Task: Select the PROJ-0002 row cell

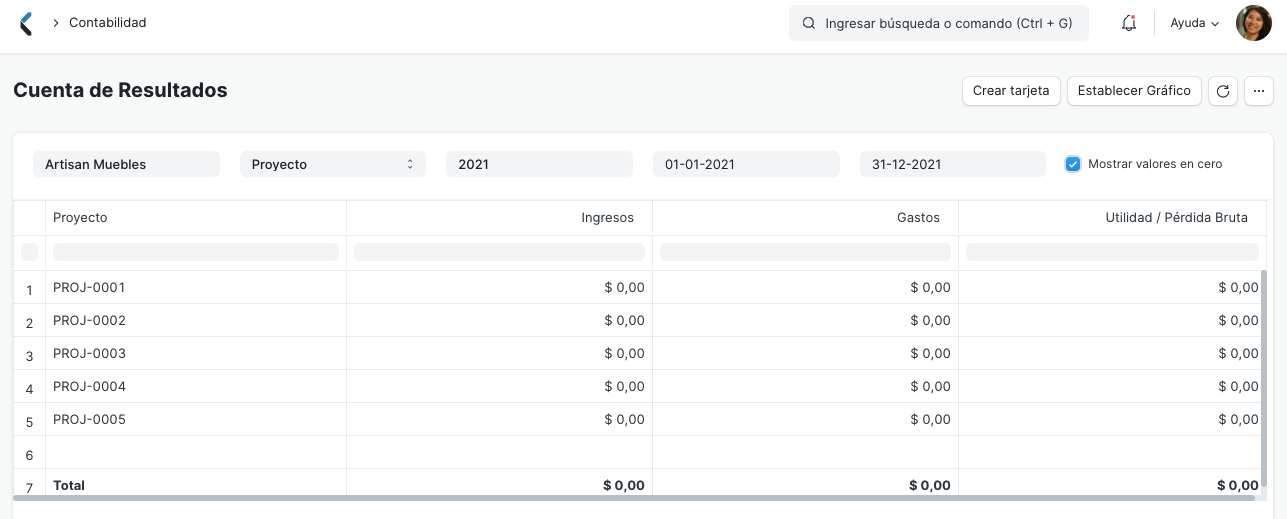Action: pos(196,321)
